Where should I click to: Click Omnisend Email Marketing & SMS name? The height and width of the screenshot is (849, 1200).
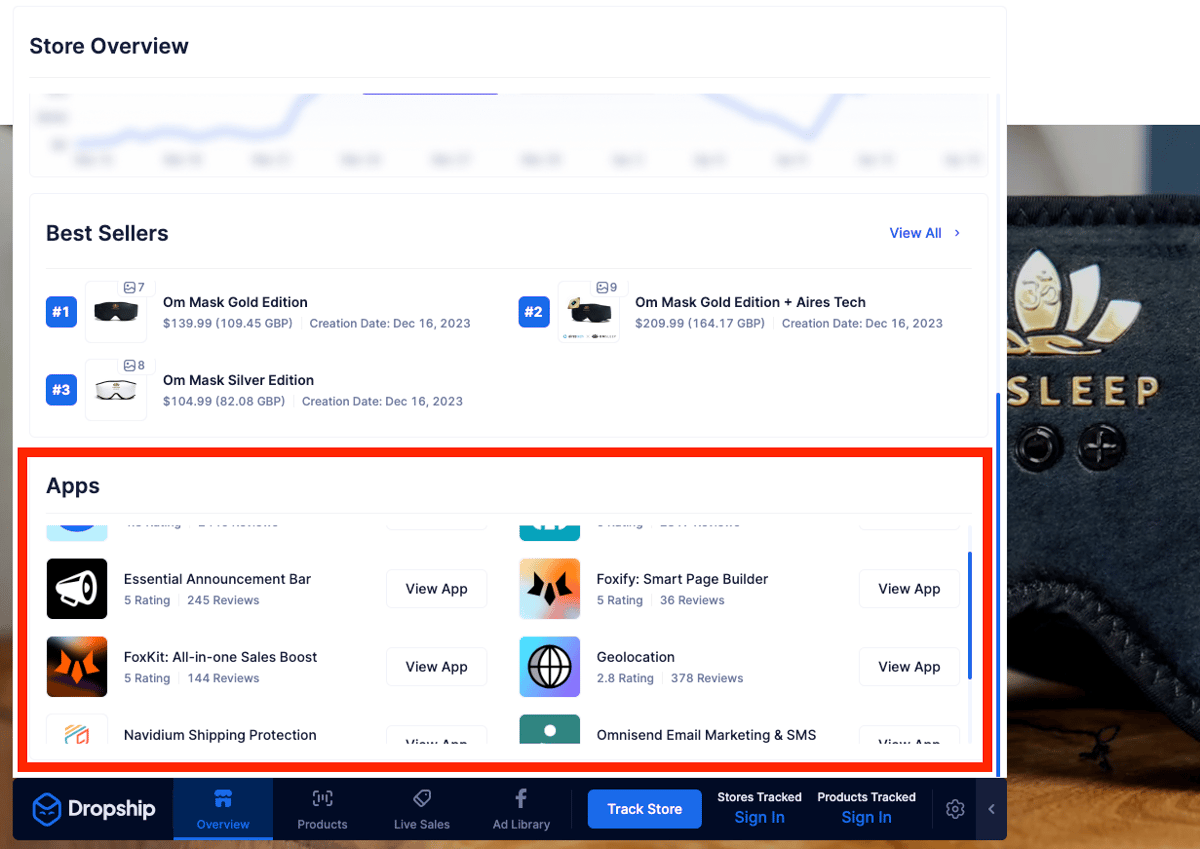tap(706, 735)
